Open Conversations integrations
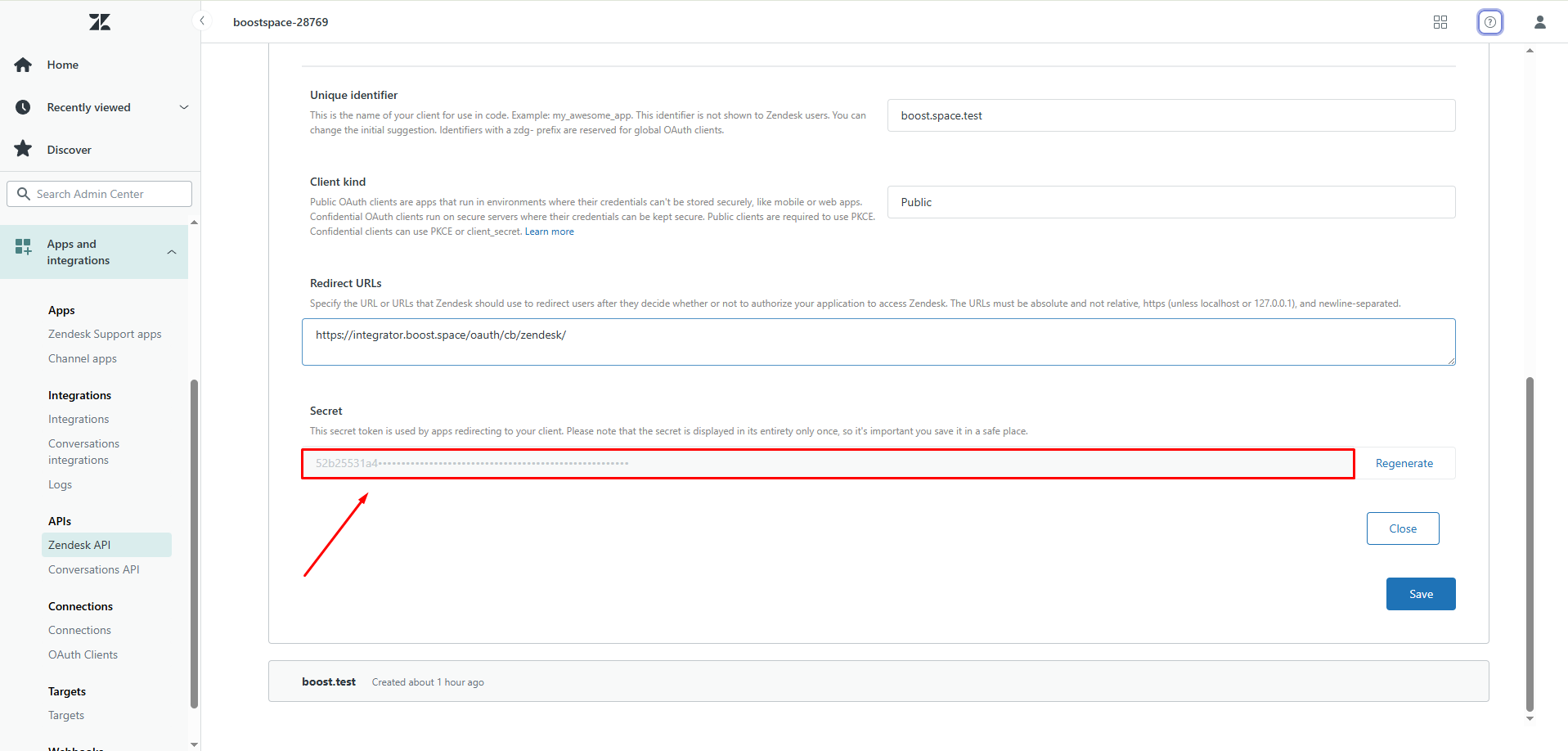Image resolution: width=1568 pixels, height=751 pixels. point(83,452)
